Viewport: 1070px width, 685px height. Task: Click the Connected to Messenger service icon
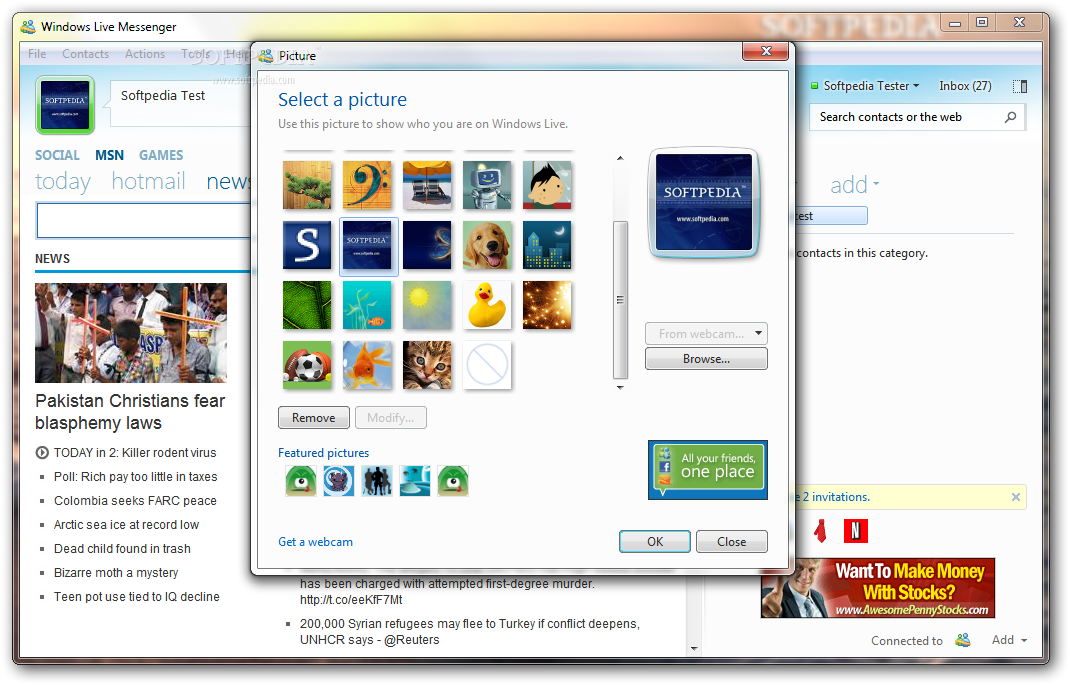coord(963,640)
